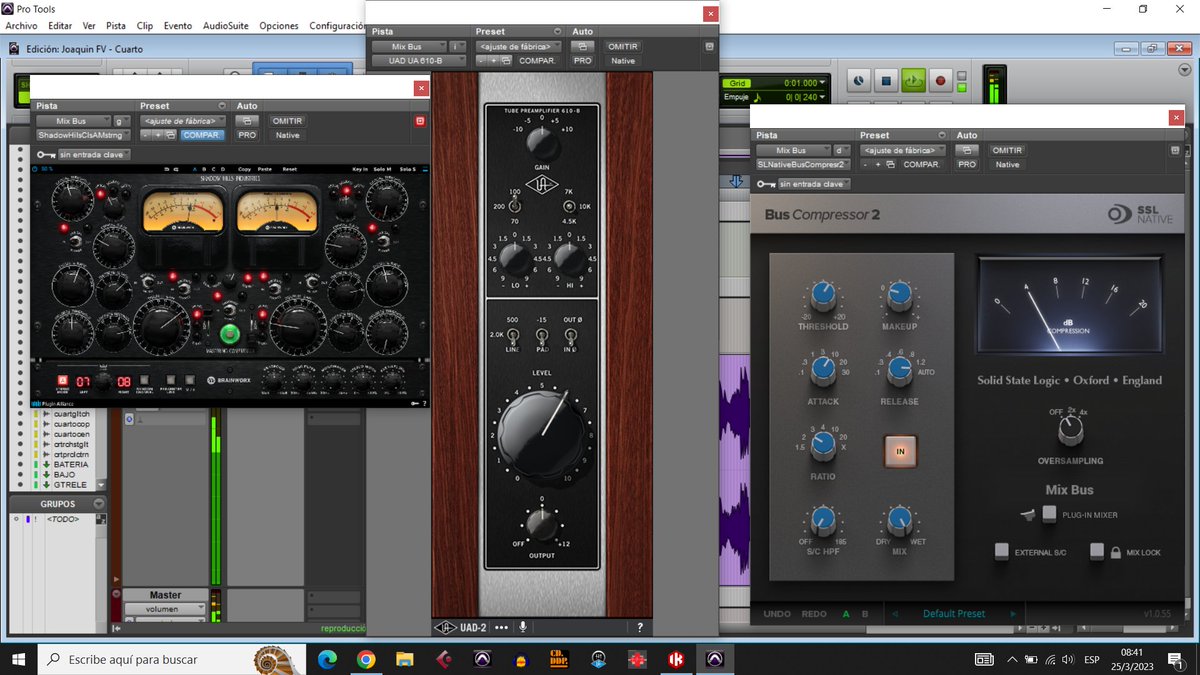Click the PRO button in the UAD window
This screenshot has height=675, width=1200.
tap(582, 60)
